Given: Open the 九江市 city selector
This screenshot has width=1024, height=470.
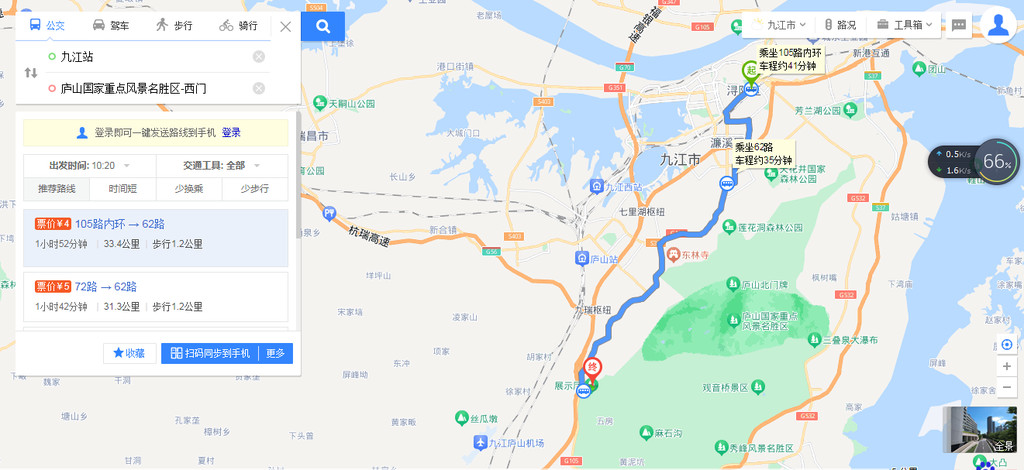Looking at the screenshot, I should tap(778, 25).
